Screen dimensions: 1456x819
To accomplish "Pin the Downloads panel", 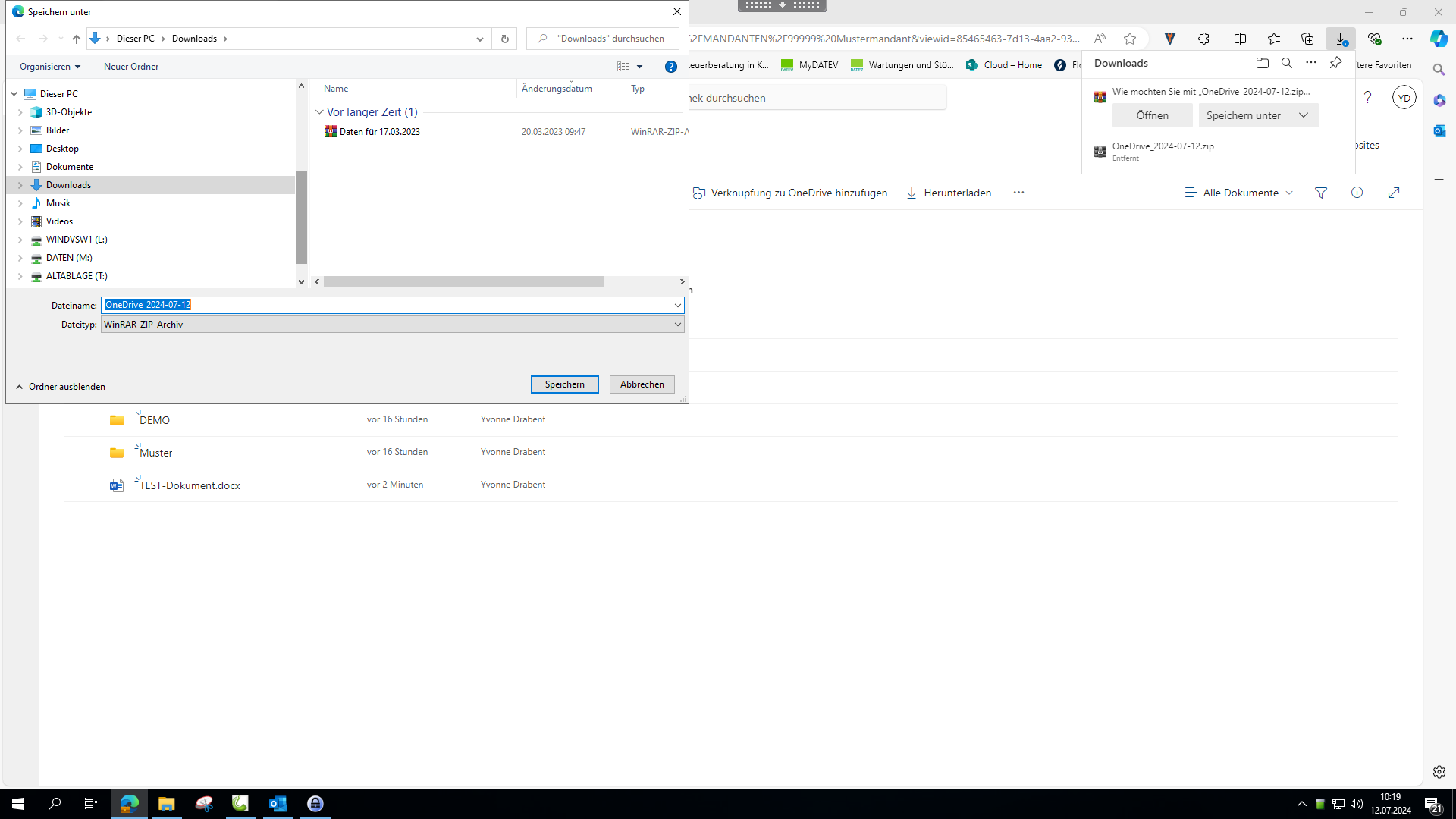I will tap(1335, 63).
